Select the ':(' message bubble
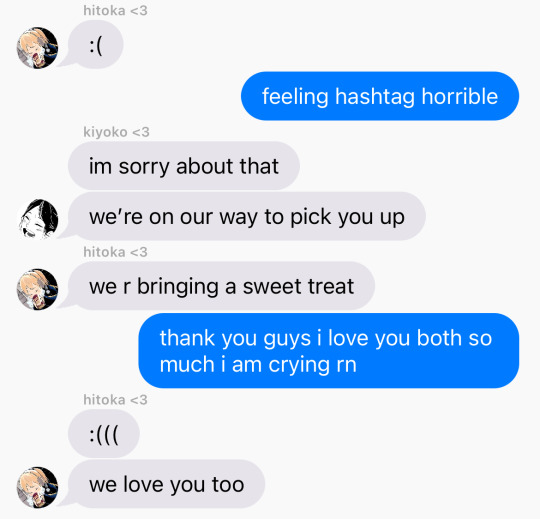 point(95,44)
